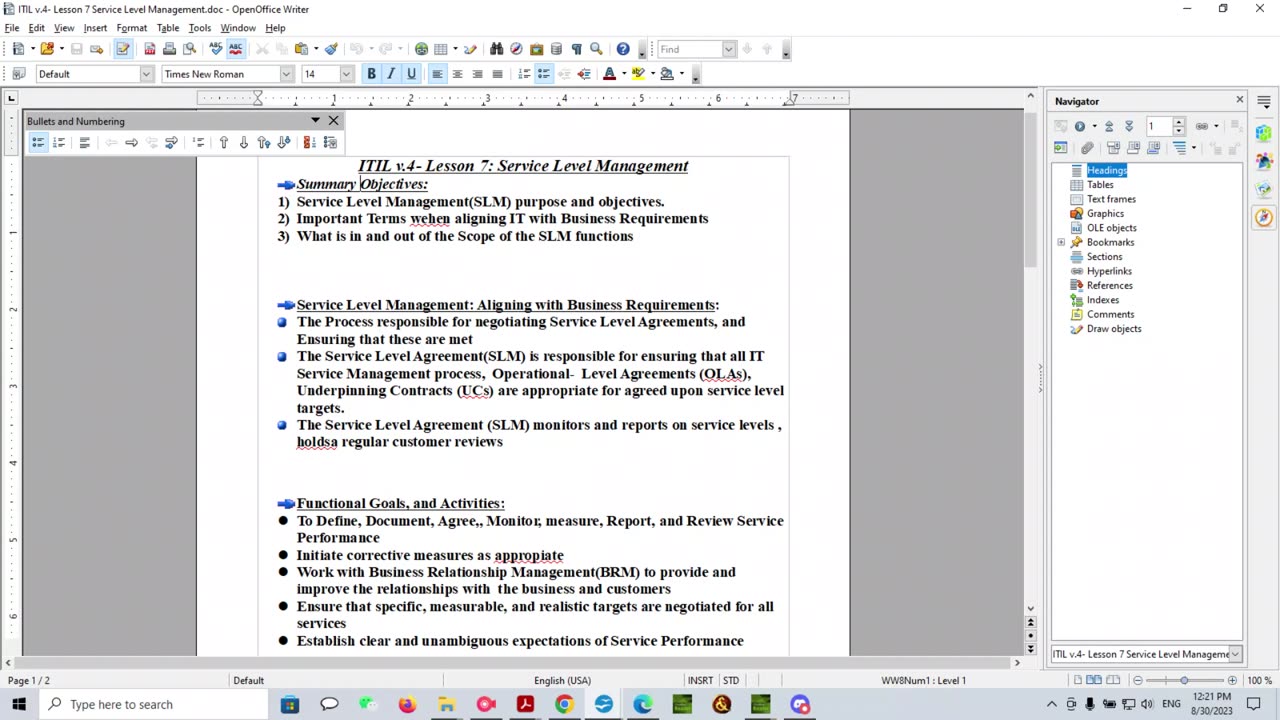
Task: Open Bullets and Numbering toolbar dropdown arrow
Action: [x=315, y=121]
